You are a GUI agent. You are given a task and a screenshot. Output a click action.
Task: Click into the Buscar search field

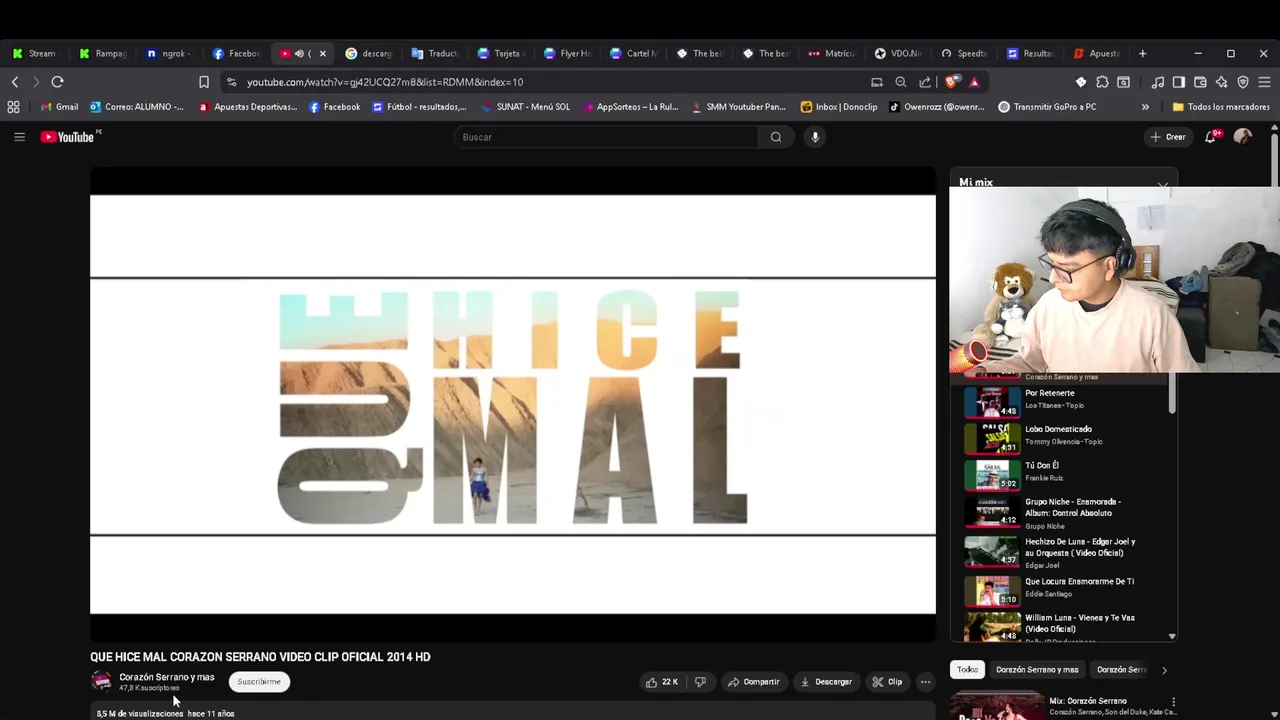(605, 137)
